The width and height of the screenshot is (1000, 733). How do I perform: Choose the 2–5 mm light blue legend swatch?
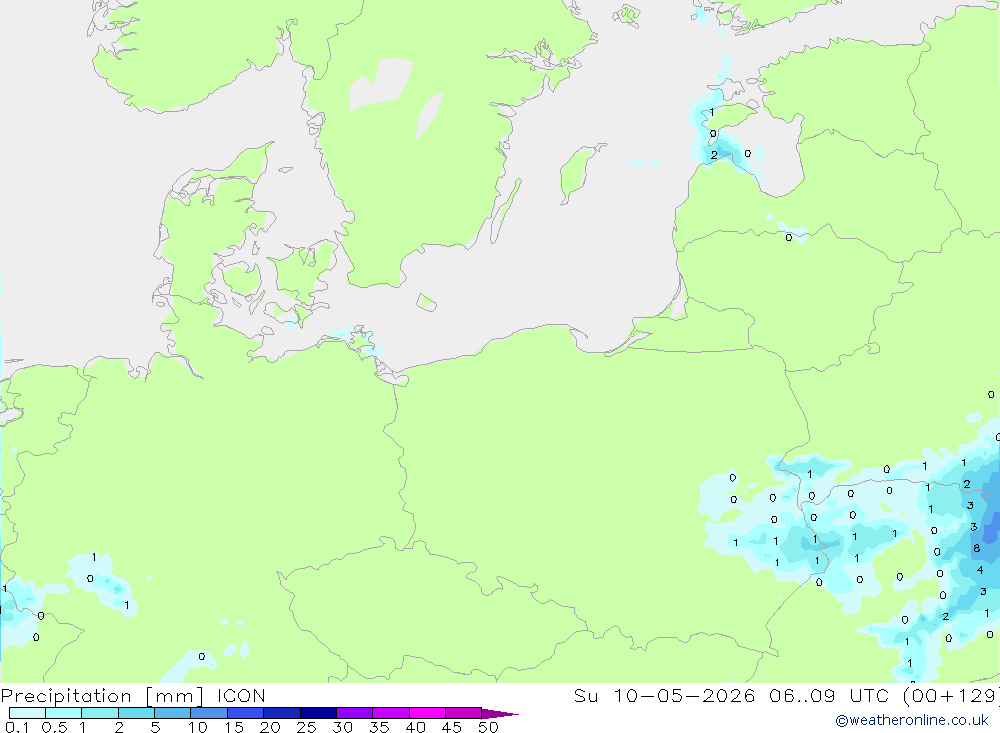point(136,713)
